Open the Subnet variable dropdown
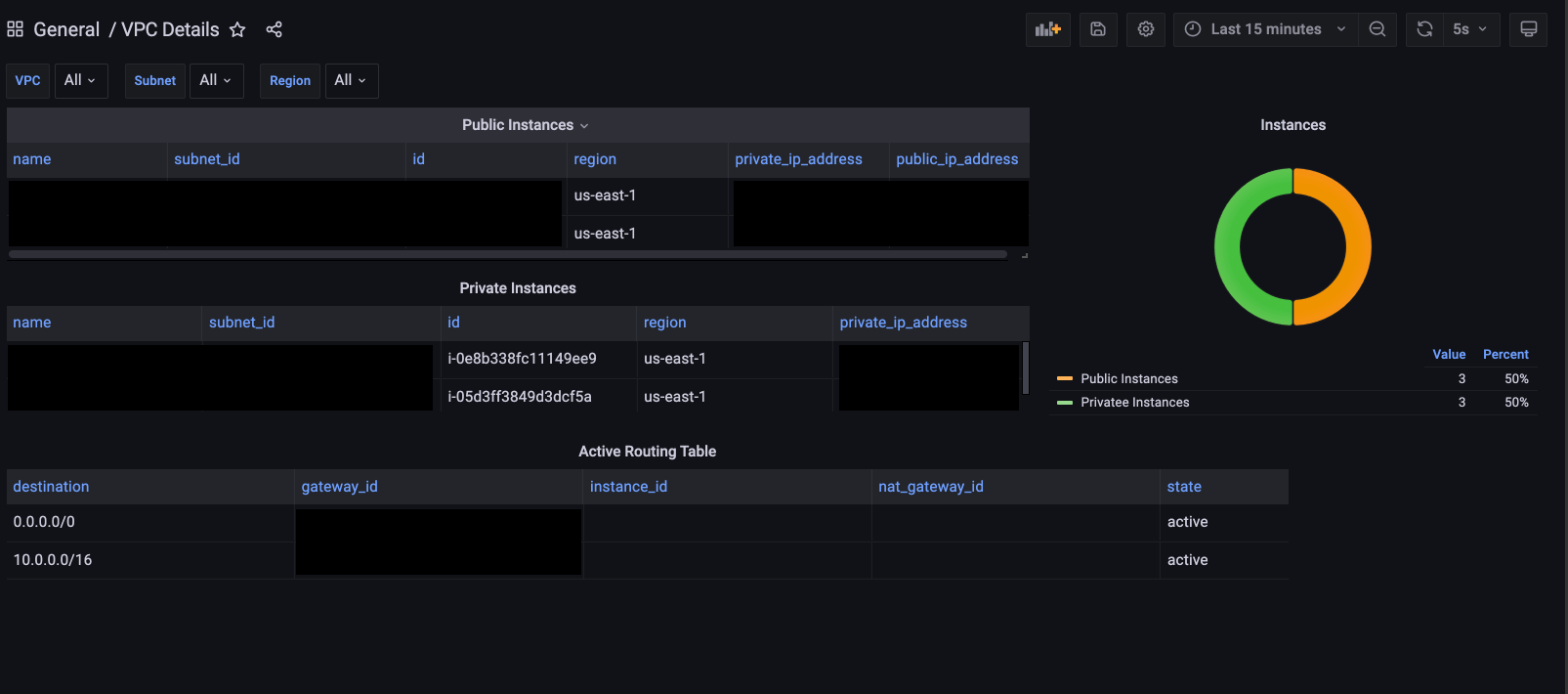The width and height of the screenshot is (1568, 694). pos(215,80)
